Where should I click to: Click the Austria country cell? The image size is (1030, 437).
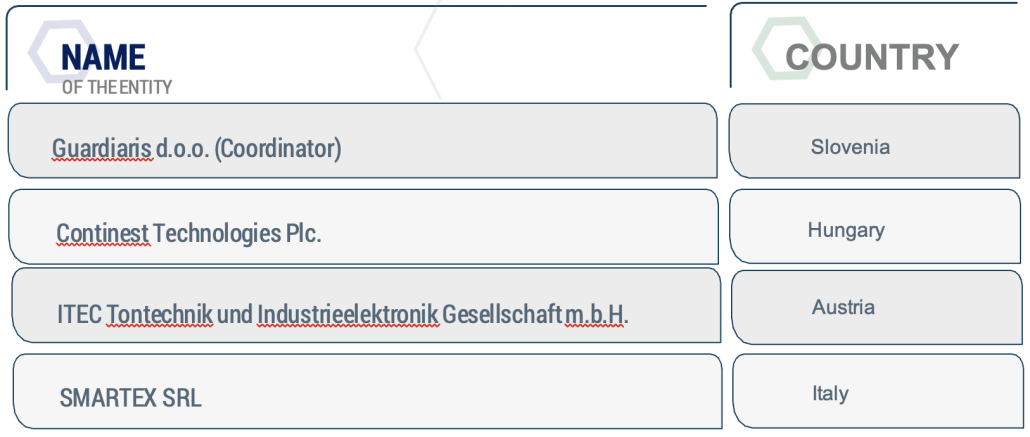coord(877,307)
